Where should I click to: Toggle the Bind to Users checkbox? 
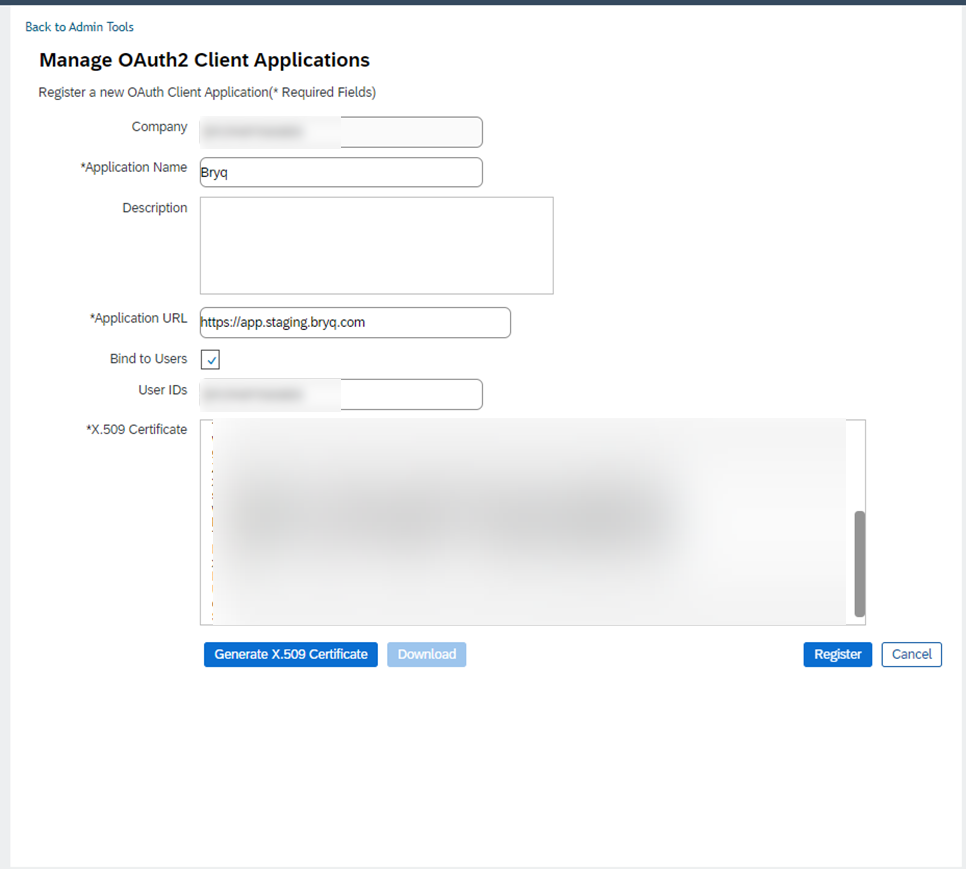pyautogui.click(x=211, y=360)
